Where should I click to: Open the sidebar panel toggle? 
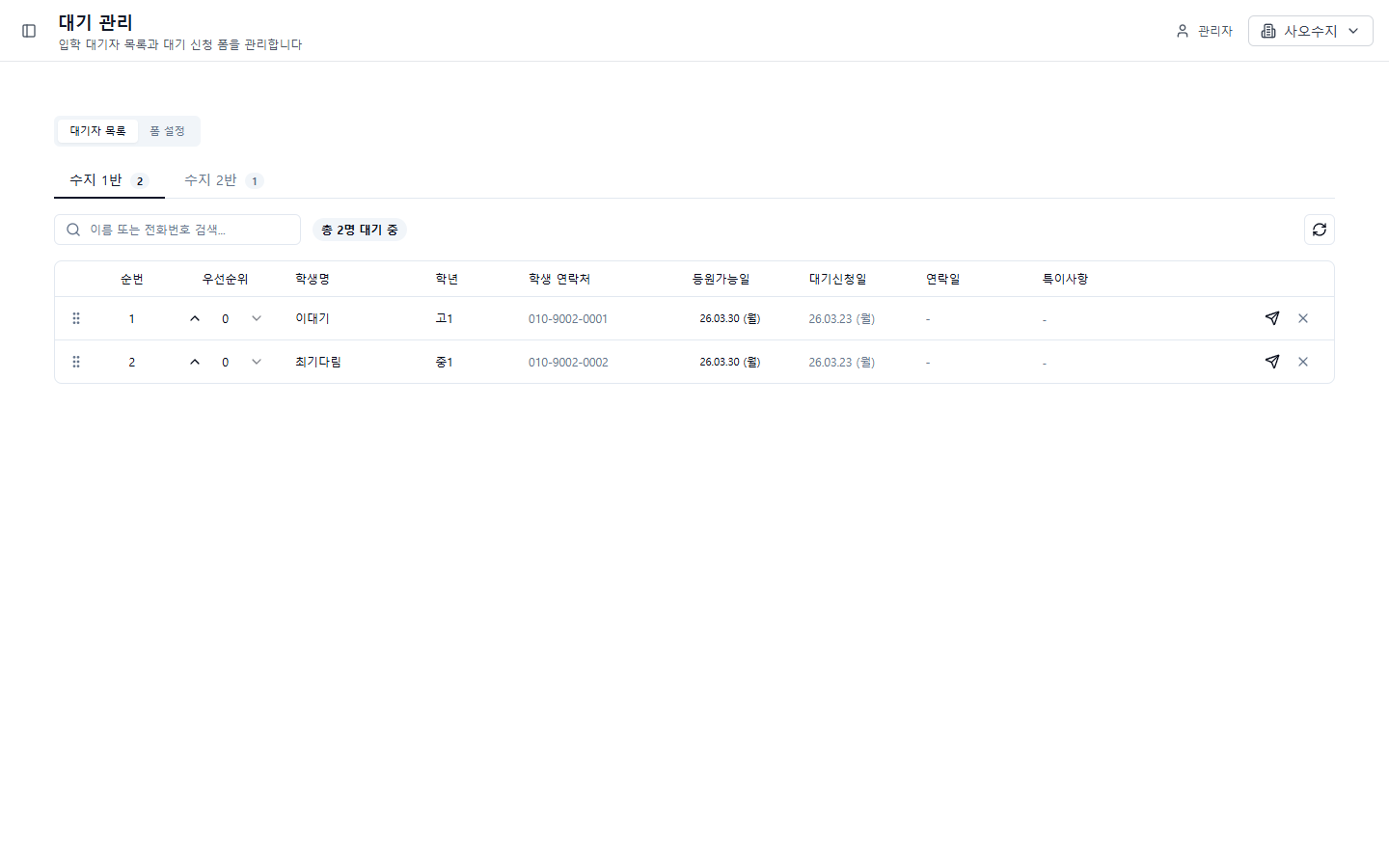[29, 31]
